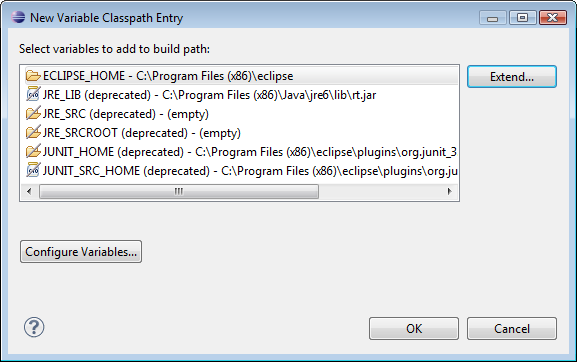Click the JRE_SRCROOT deprecated folder icon
This screenshot has height=362, width=577.
coord(33,132)
